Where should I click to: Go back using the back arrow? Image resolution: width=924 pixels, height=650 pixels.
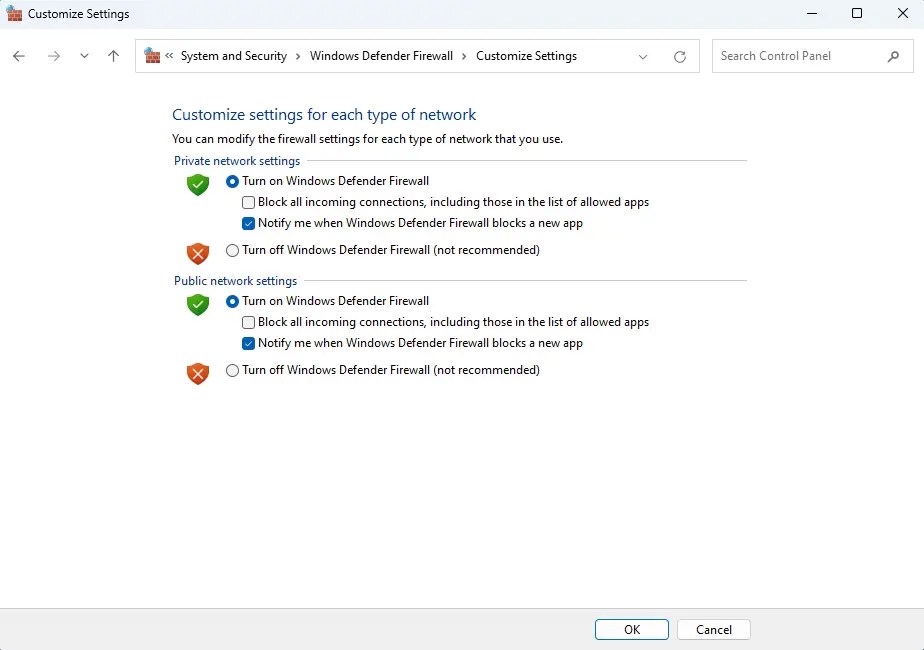click(x=19, y=56)
